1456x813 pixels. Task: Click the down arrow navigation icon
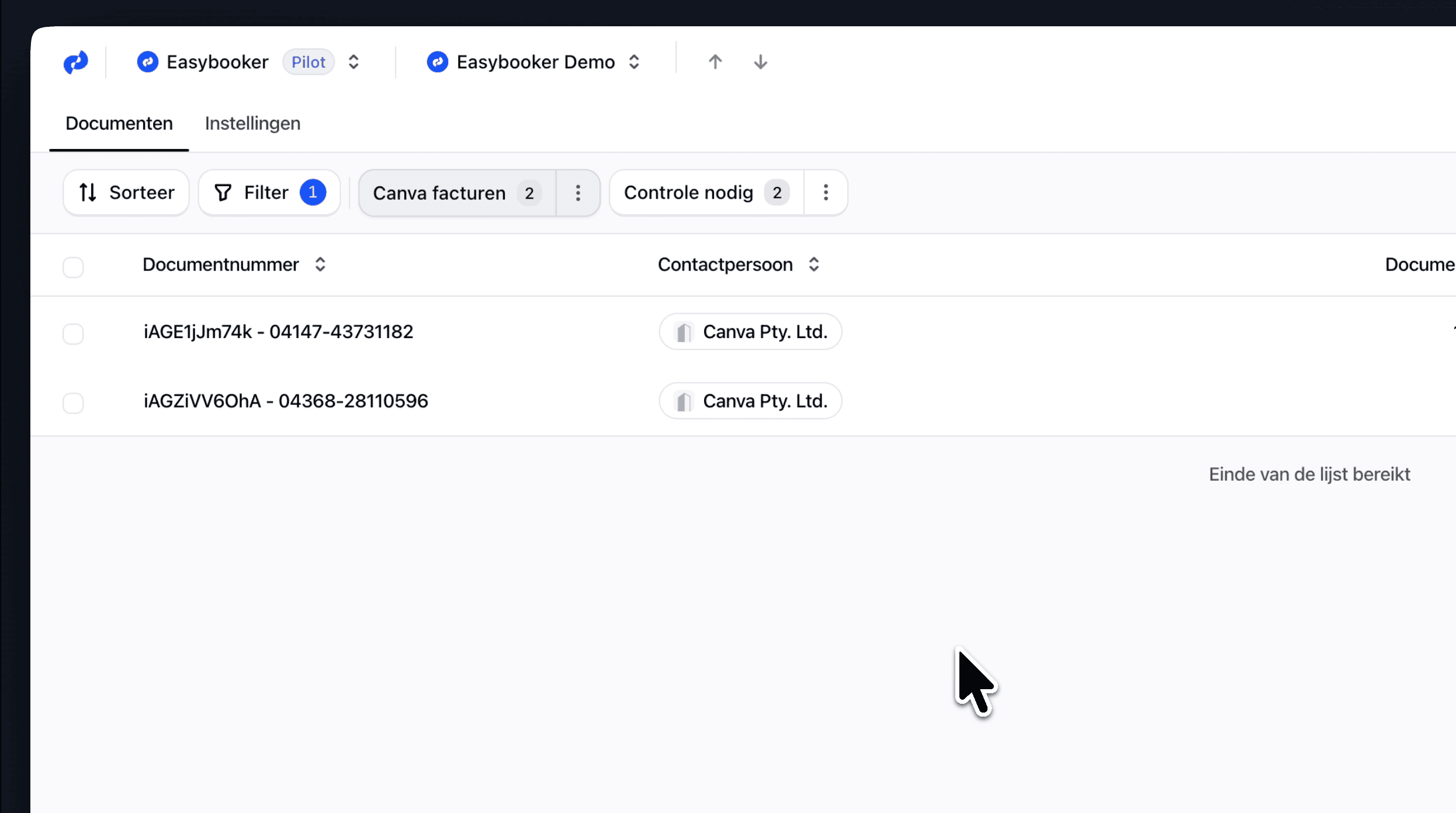click(x=760, y=62)
